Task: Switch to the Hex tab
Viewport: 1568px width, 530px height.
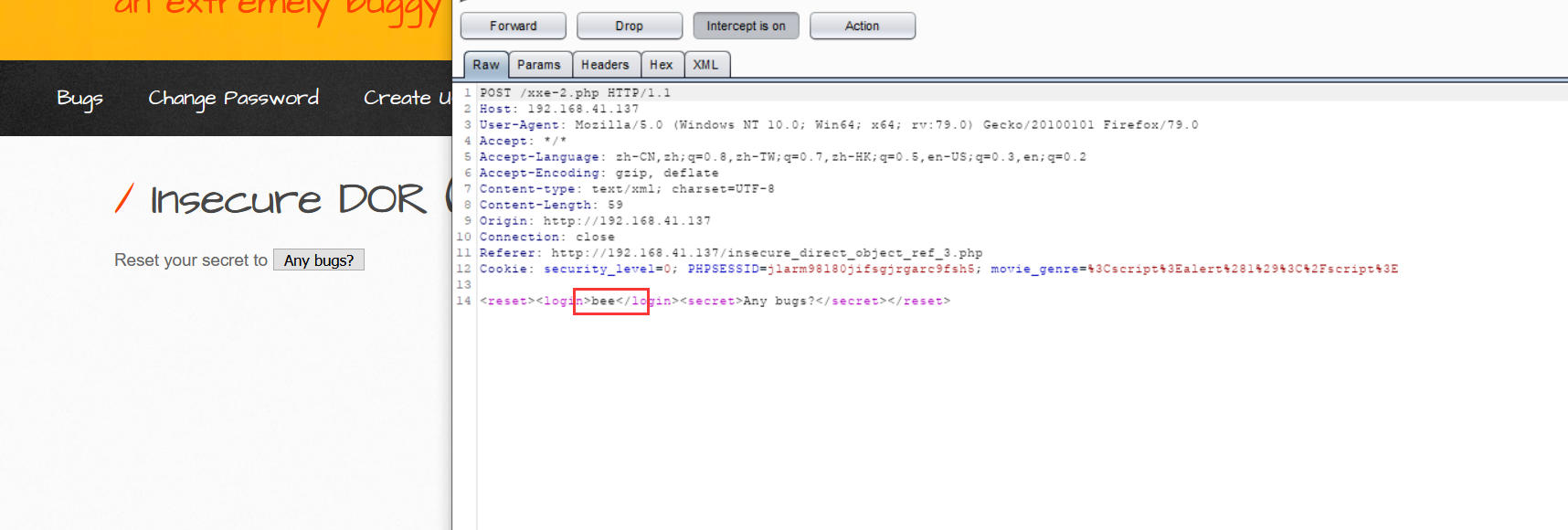Action: pos(662,65)
